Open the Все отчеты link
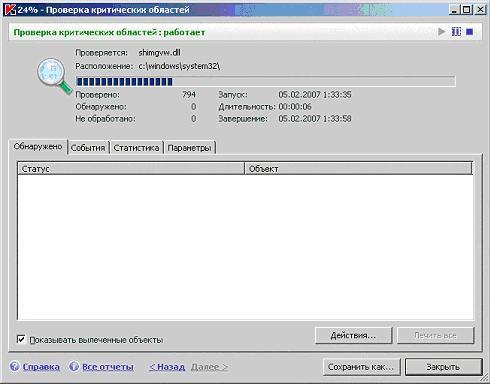This screenshot has height=384, width=490. pyautogui.click(x=108, y=367)
